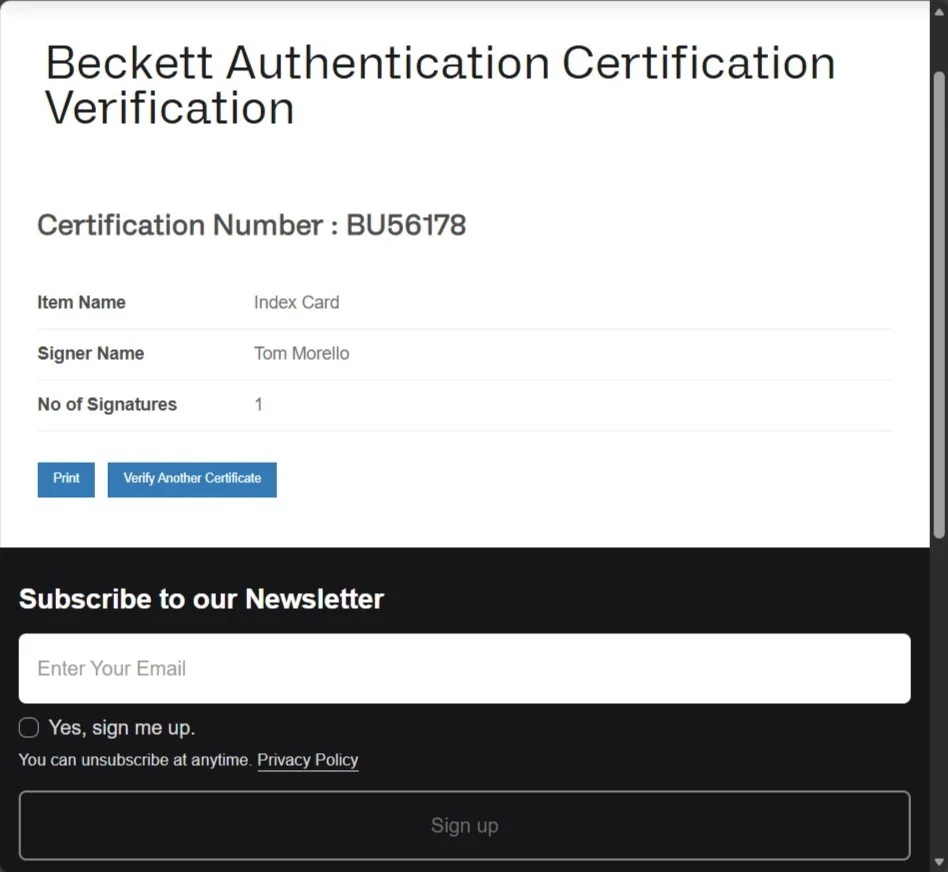
Task: Click Verify Another Certificate button
Action: (x=192, y=480)
